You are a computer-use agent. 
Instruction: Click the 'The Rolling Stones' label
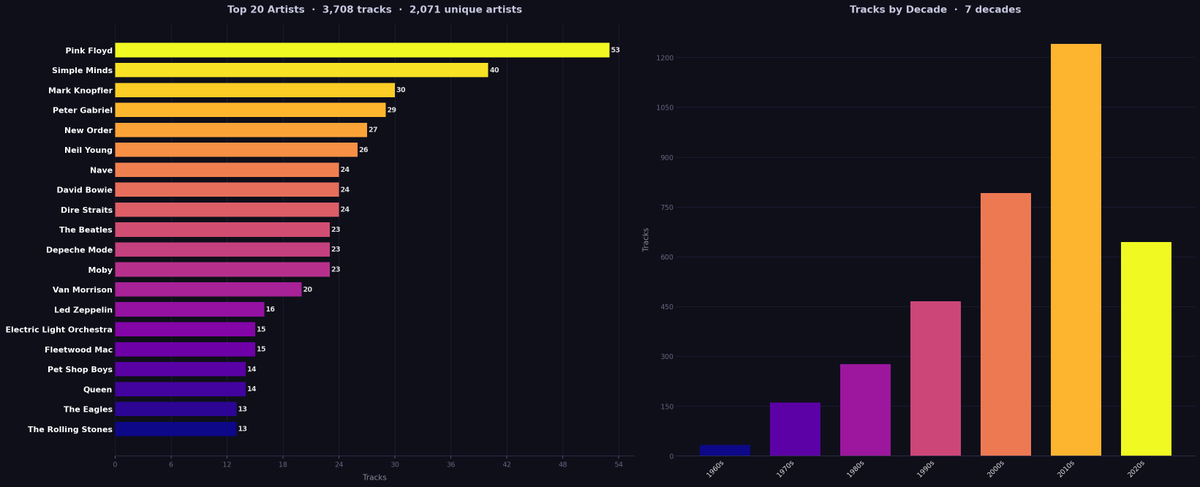(70, 429)
